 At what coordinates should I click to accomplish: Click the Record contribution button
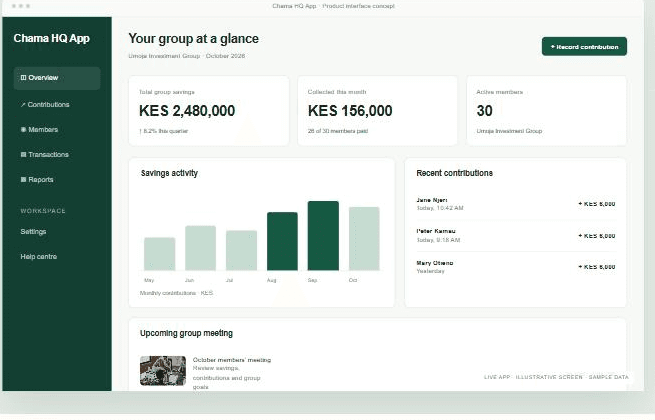(584, 46)
